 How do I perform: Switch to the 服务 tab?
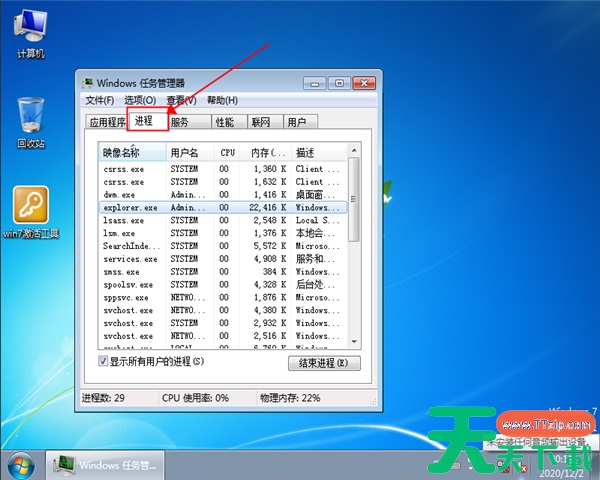(x=180, y=122)
